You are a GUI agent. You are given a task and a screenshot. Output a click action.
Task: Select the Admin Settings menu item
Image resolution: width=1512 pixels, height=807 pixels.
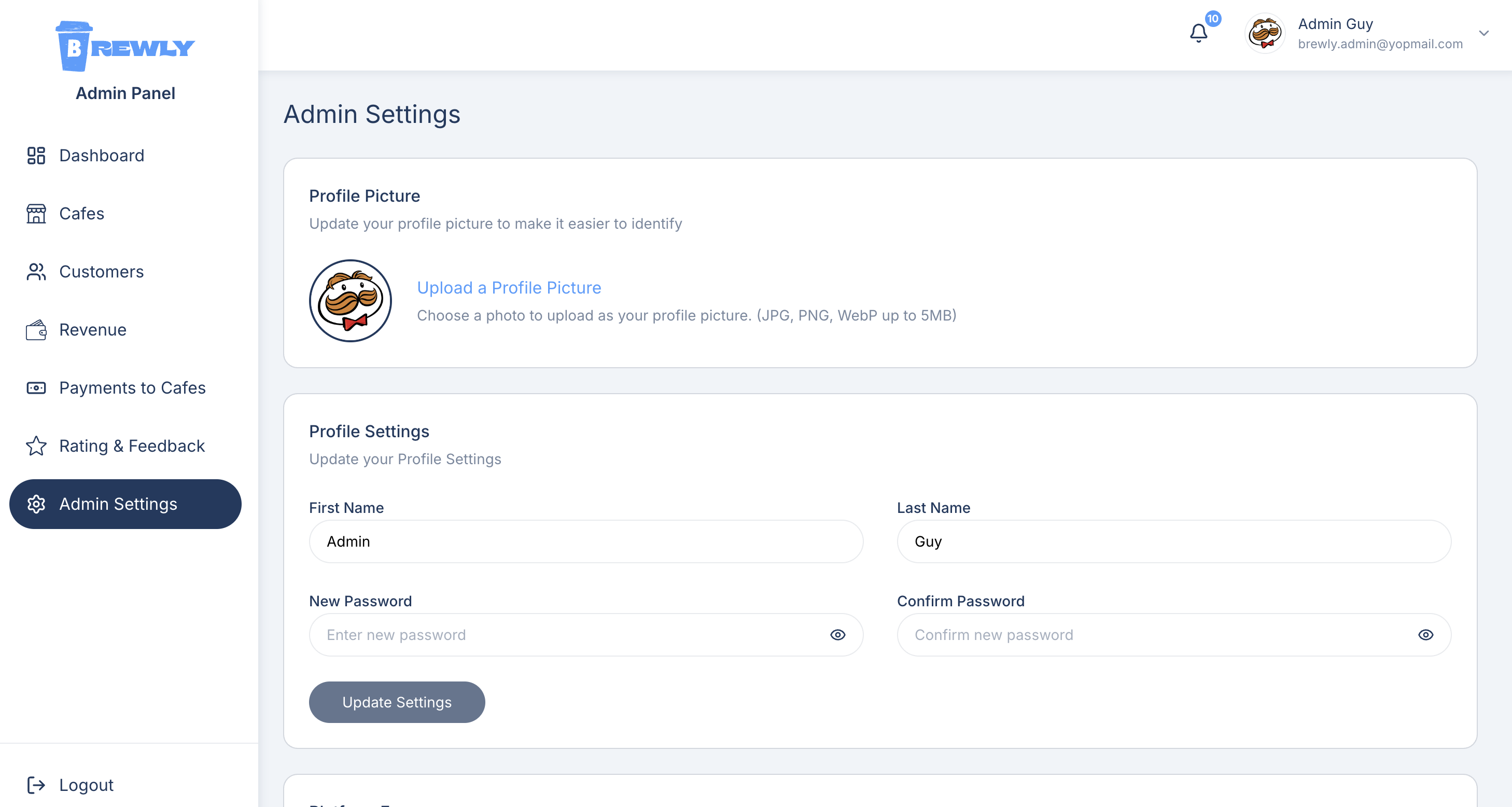click(125, 504)
